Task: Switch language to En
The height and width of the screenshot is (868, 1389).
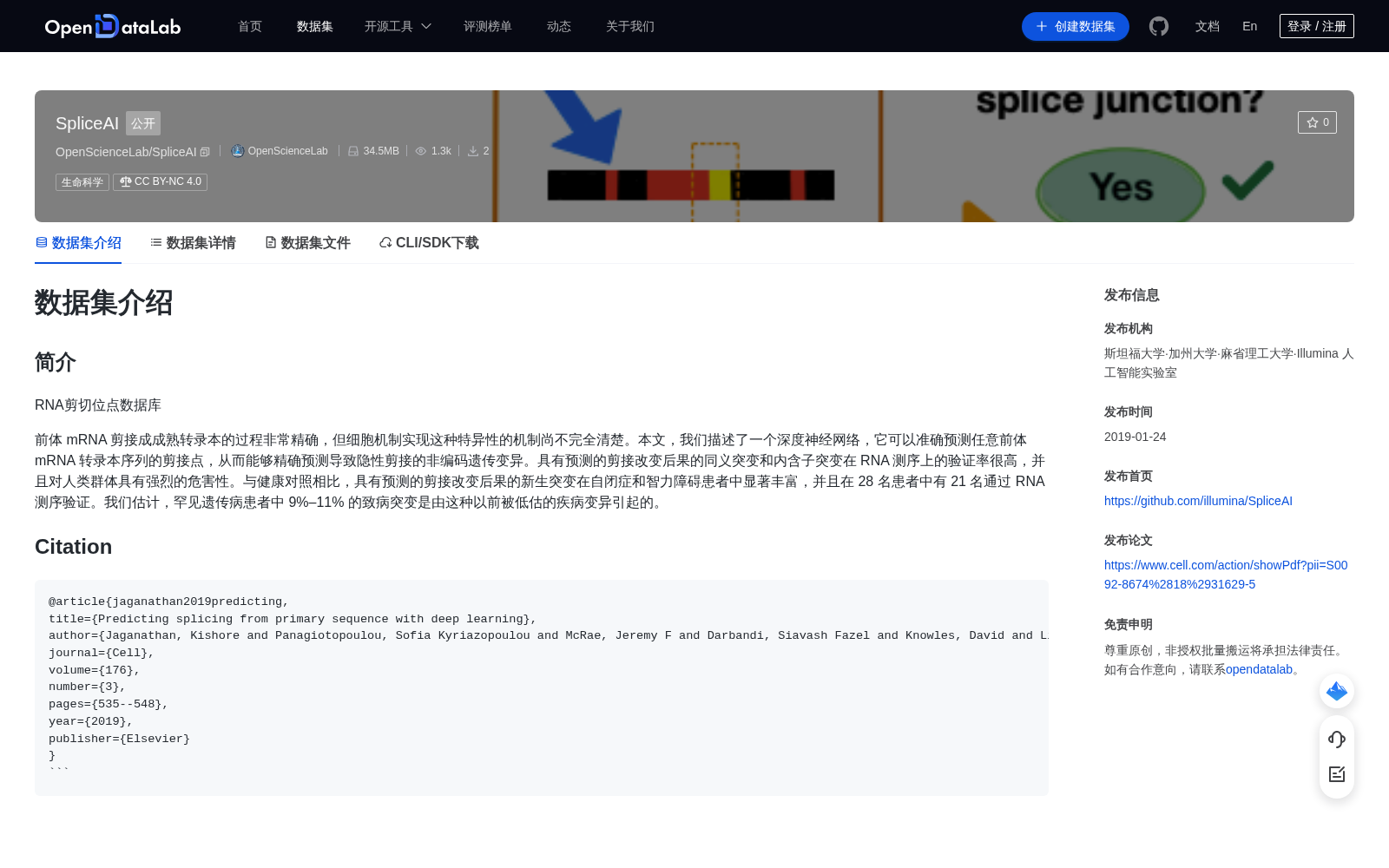Action: click(x=1250, y=26)
